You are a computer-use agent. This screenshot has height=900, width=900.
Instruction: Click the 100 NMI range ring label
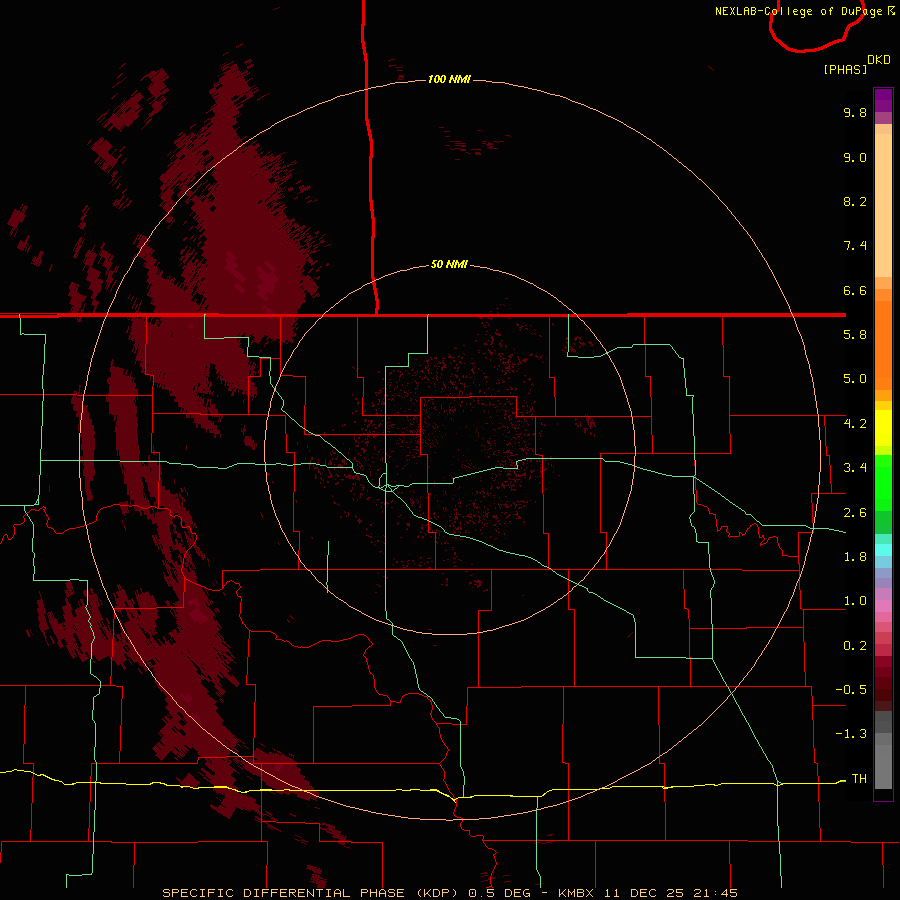[x=449, y=79]
